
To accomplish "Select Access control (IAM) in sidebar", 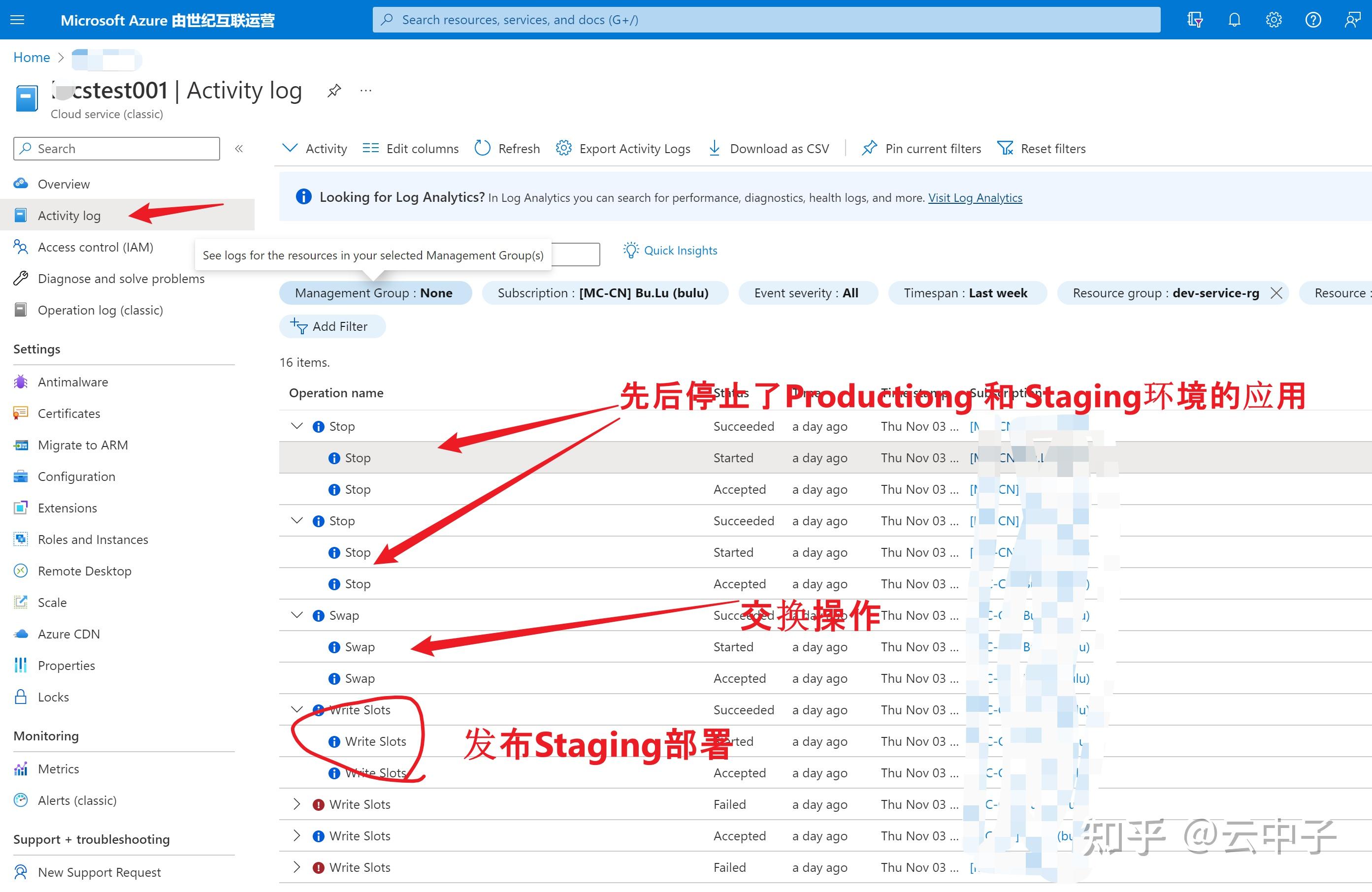I will point(95,247).
